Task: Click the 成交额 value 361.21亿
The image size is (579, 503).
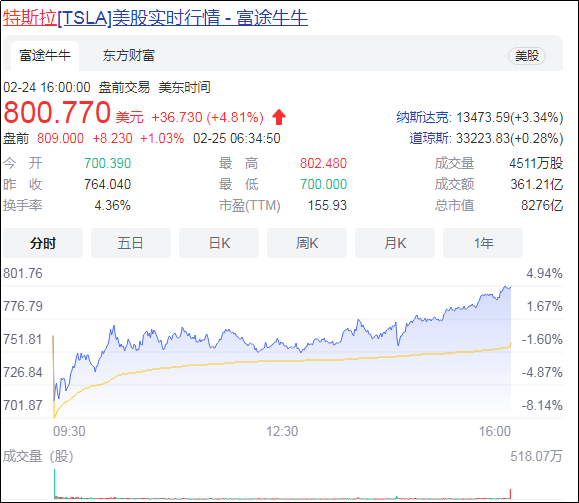Action: (x=537, y=184)
